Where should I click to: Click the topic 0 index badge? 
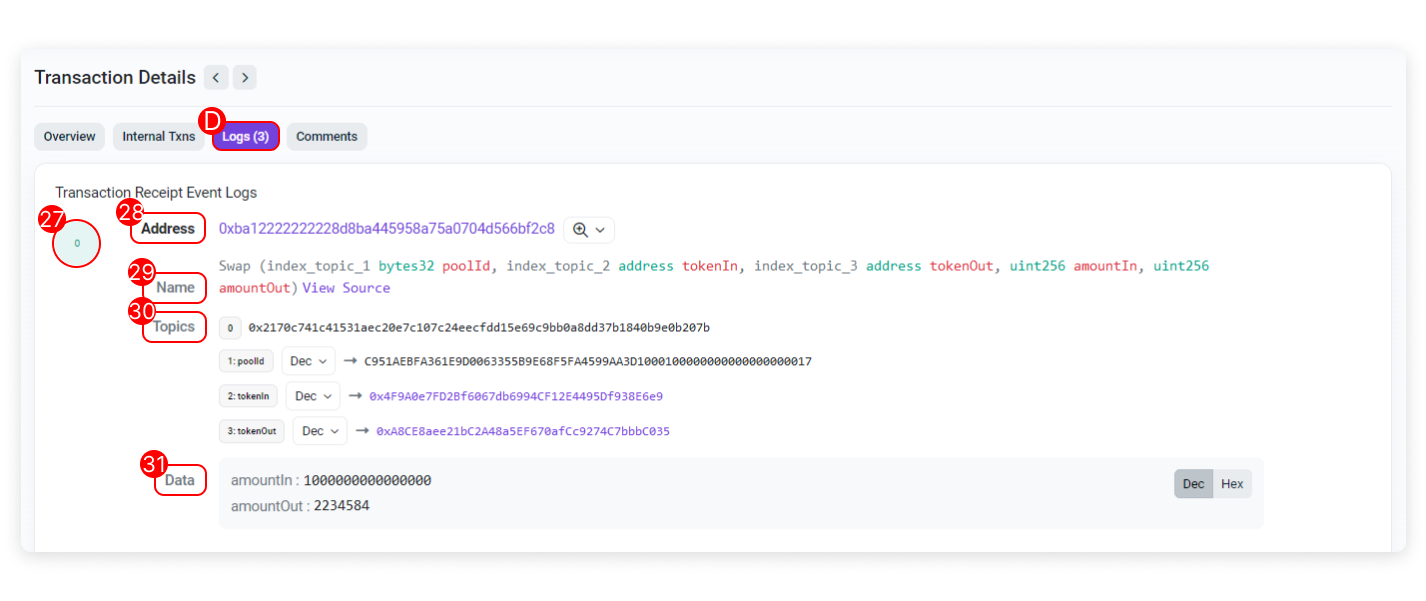tap(230, 328)
